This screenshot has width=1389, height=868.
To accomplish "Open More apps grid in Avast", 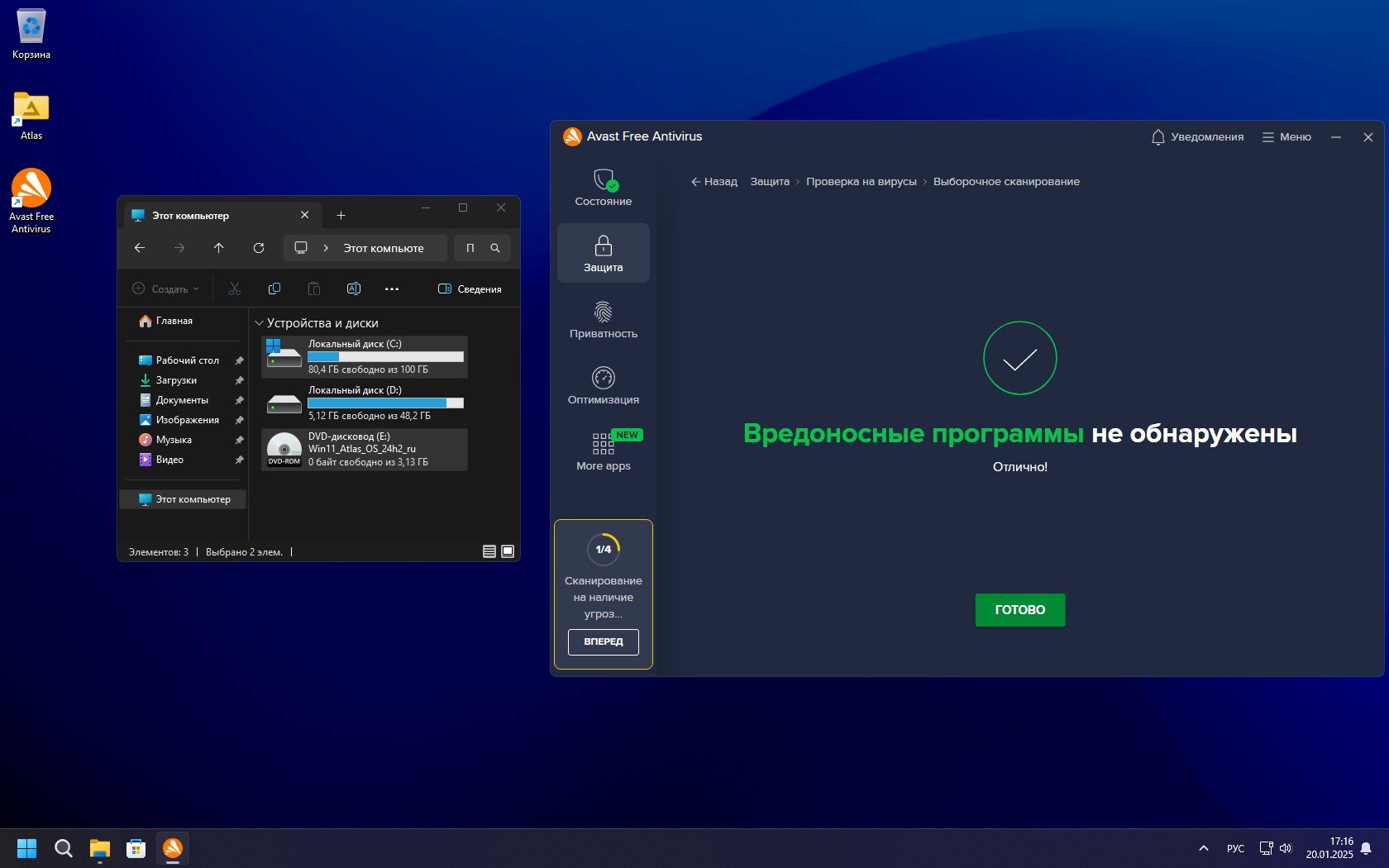I will 603,451.
